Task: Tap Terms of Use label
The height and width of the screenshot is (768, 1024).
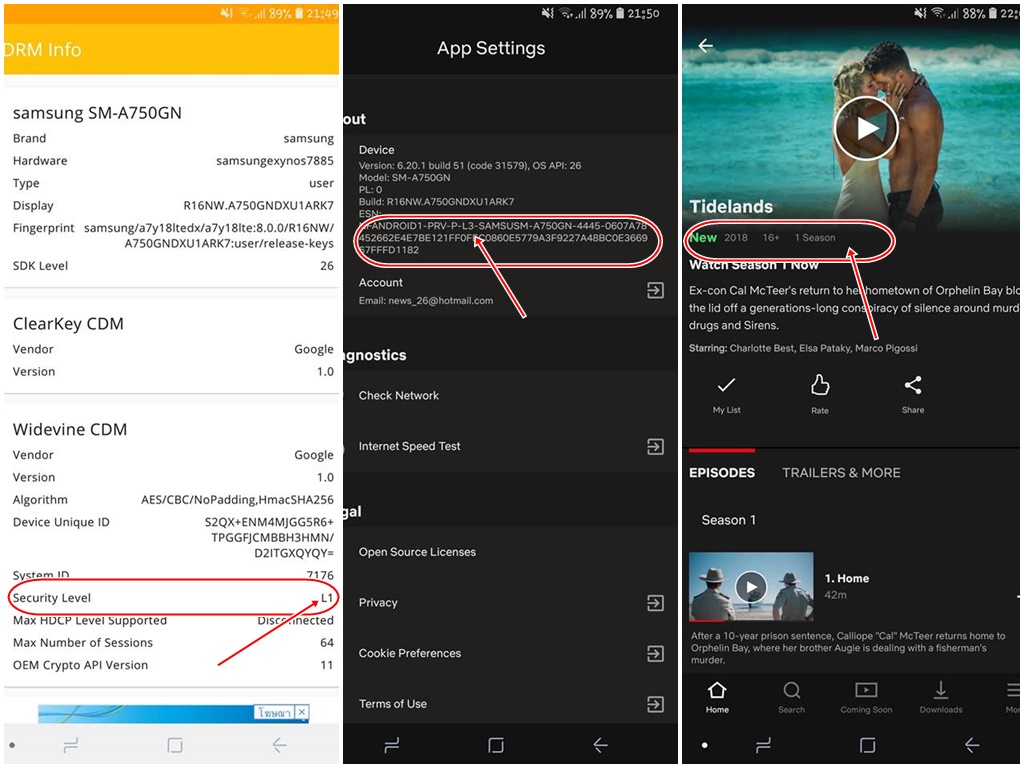Action: [392, 704]
